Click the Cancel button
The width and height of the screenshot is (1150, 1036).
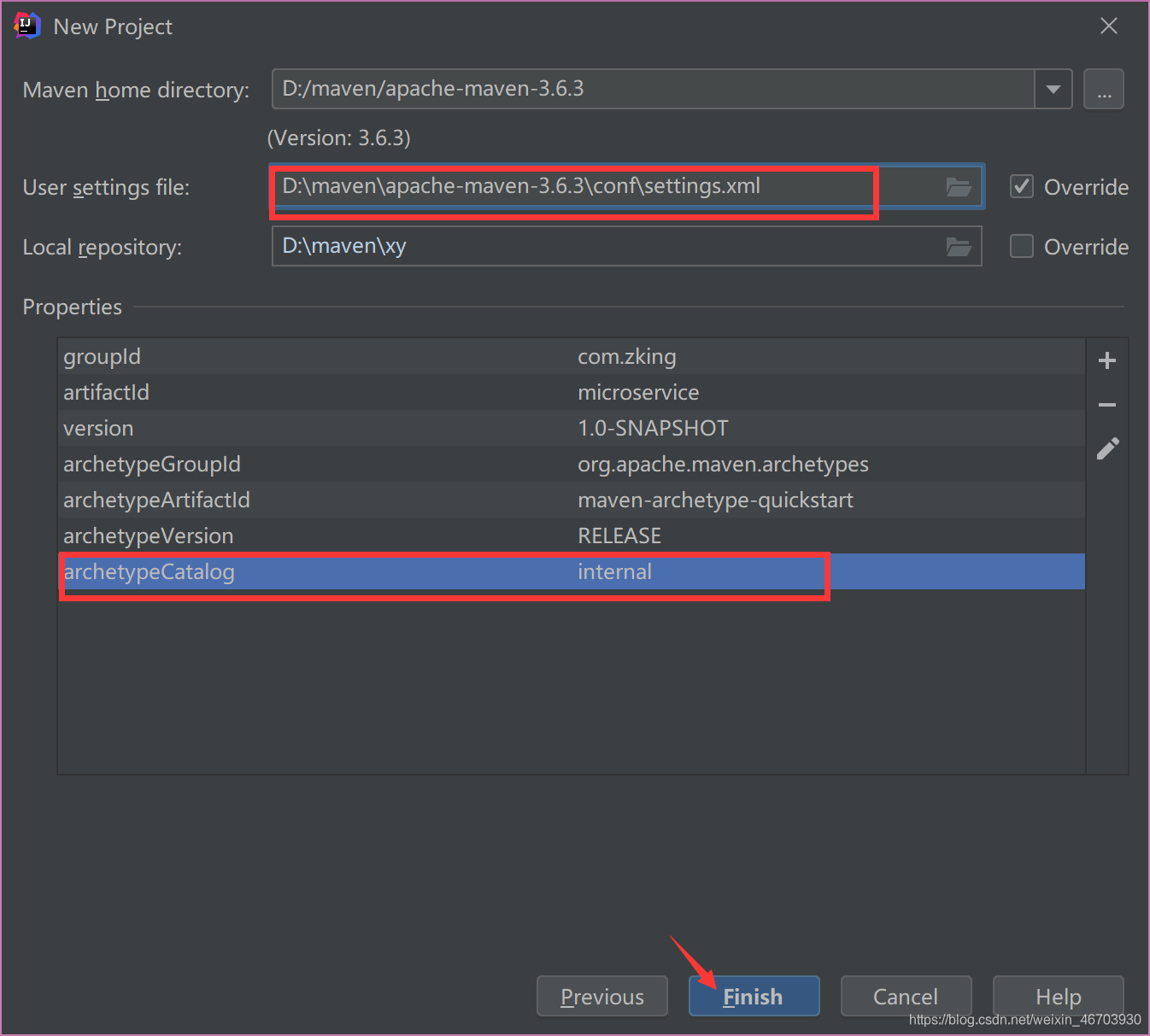(x=906, y=996)
